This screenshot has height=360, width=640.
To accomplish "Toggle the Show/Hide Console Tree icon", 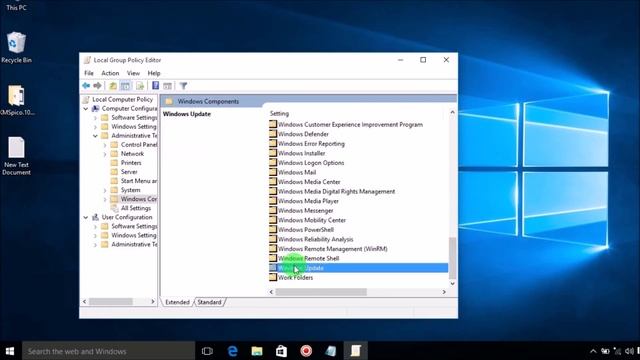I will 125,86.
